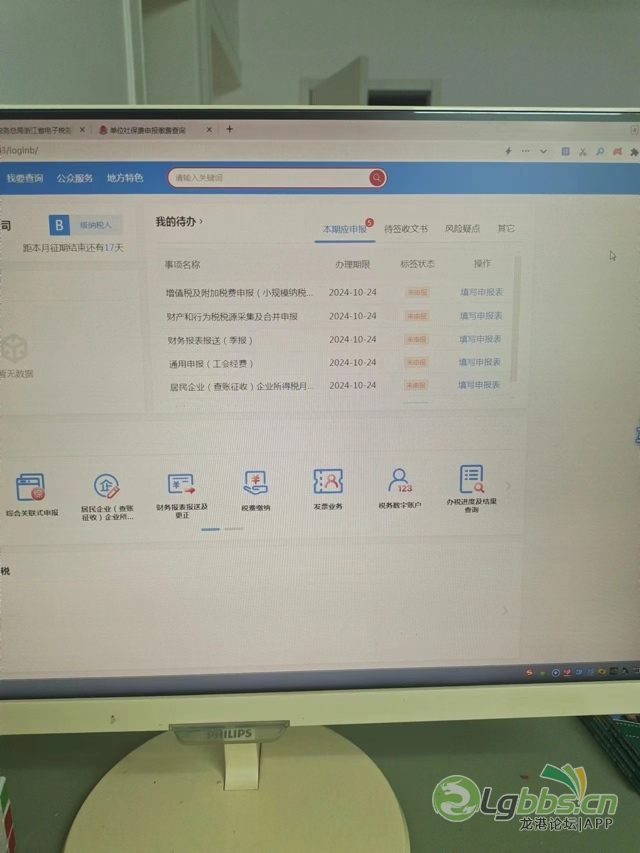Expand the chevron dropdown in browser toolbar
Viewport: 640px width, 853px height.
[543, 152]
